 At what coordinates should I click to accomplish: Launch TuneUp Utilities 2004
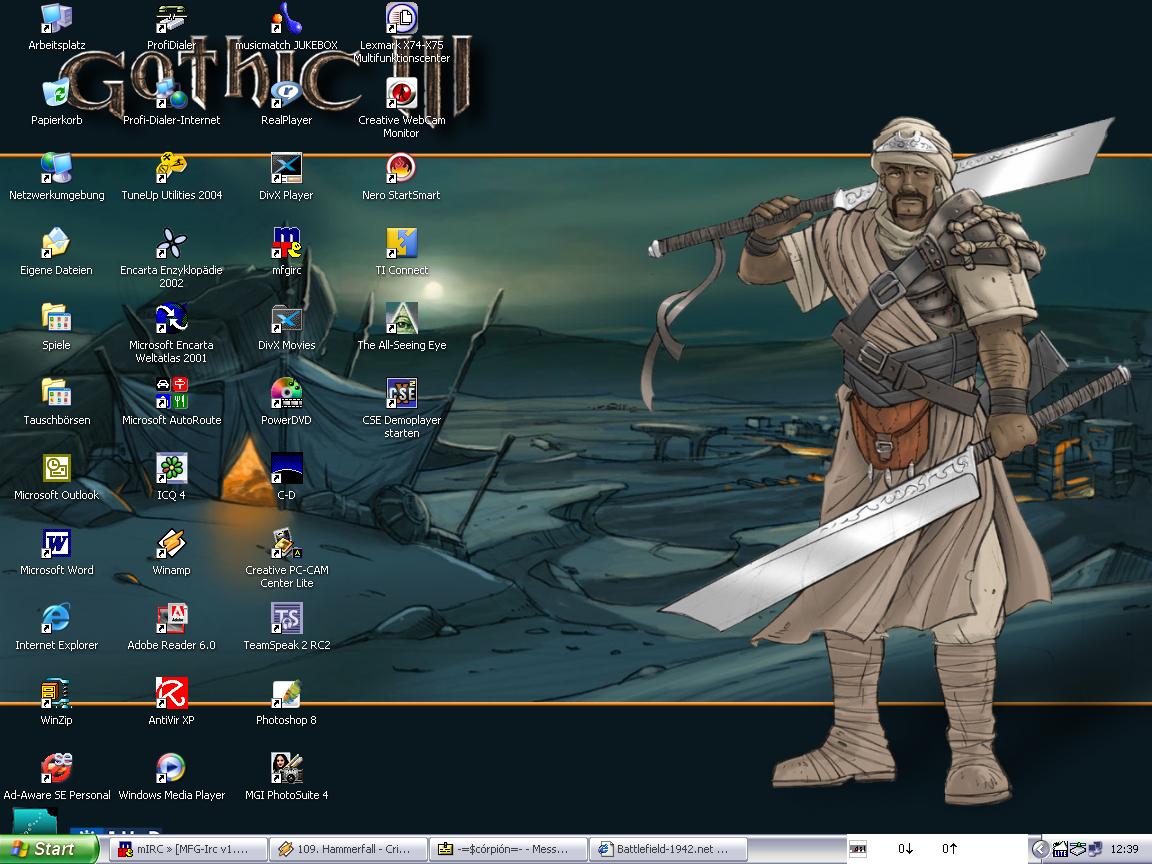[x=171, y=177]
